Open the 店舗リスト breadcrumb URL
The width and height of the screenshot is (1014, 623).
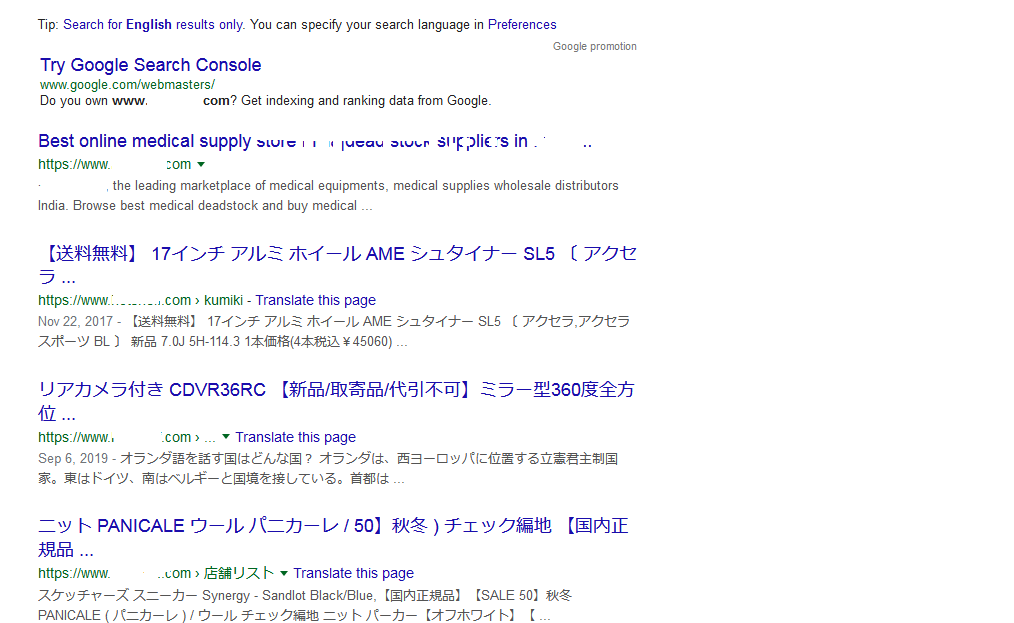coord(156,573)
